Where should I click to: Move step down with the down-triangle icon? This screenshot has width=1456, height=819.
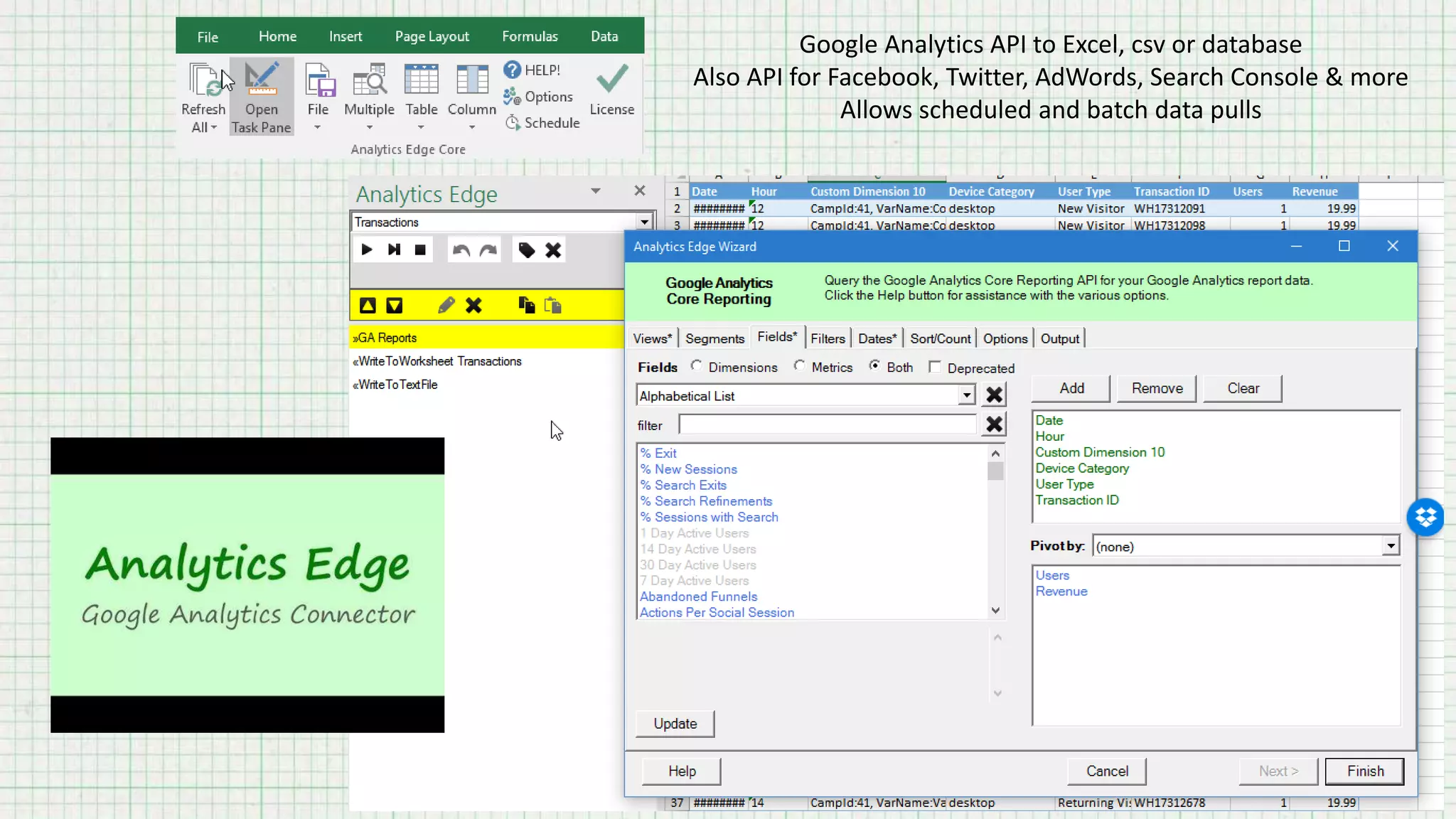(x=394, y=306)
